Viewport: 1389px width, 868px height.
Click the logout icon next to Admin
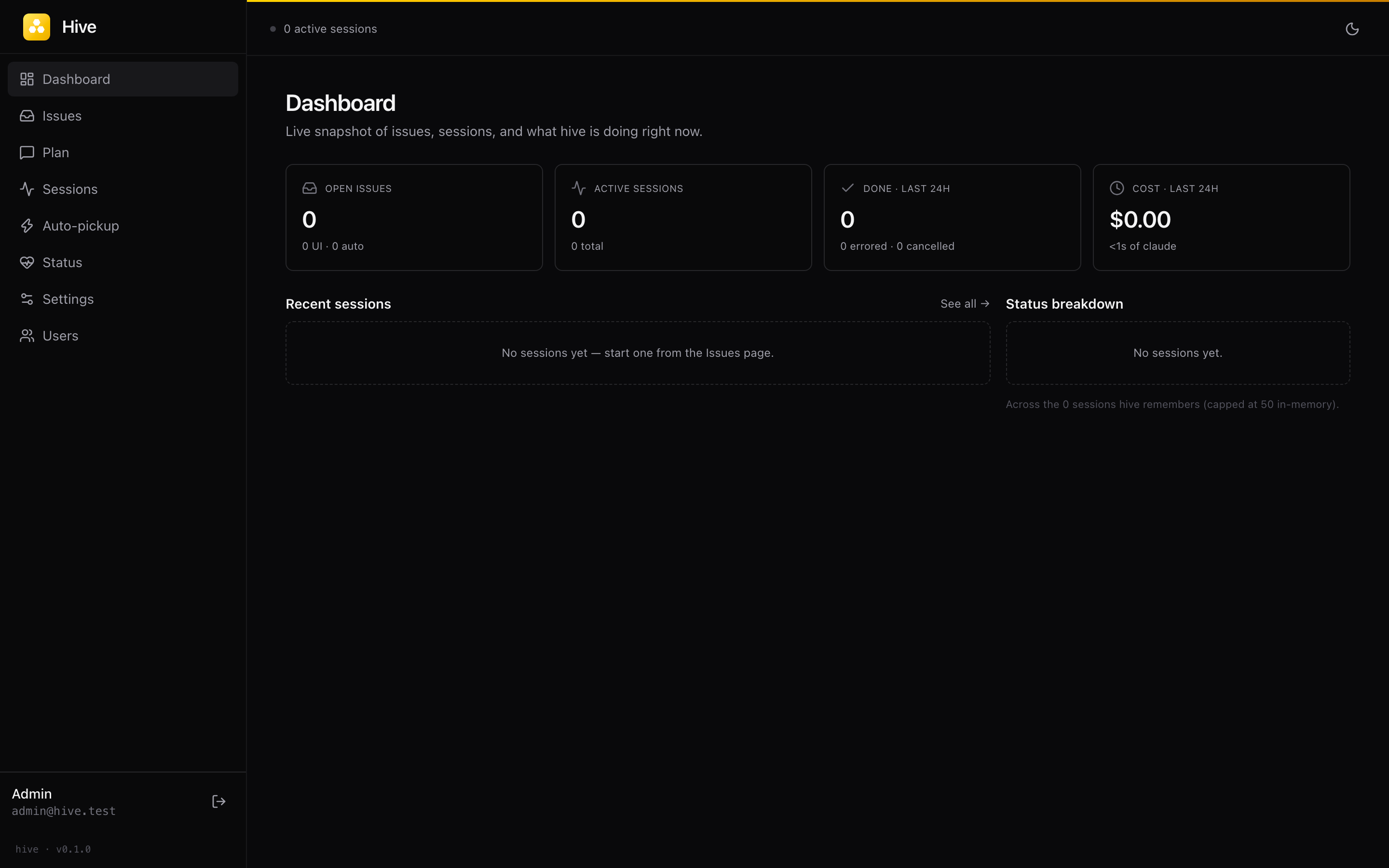coord(218,801)
